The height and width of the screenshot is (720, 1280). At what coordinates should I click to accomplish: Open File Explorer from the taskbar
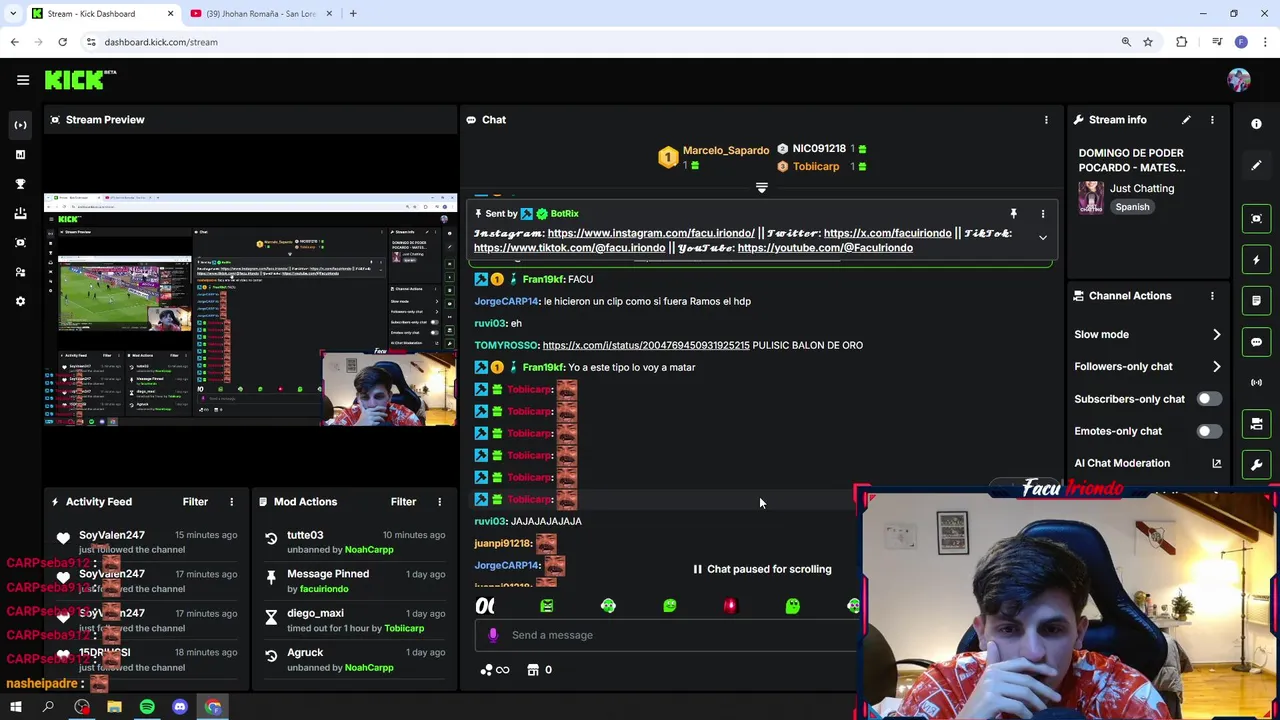[114, 707]
